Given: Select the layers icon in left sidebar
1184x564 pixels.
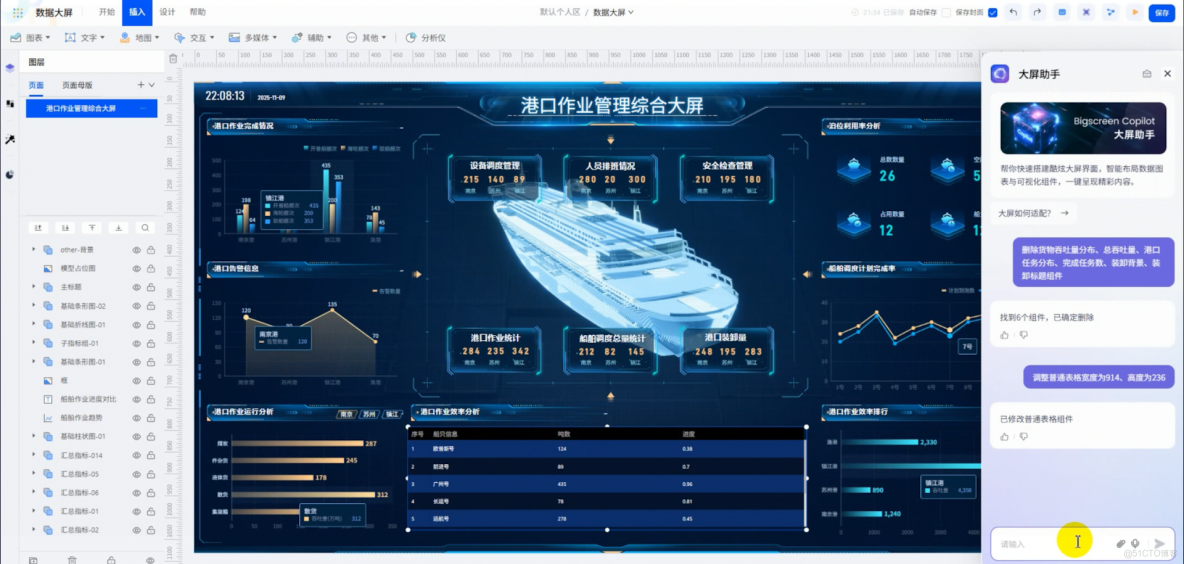Looking at the screenshot, I should [10, 68].
